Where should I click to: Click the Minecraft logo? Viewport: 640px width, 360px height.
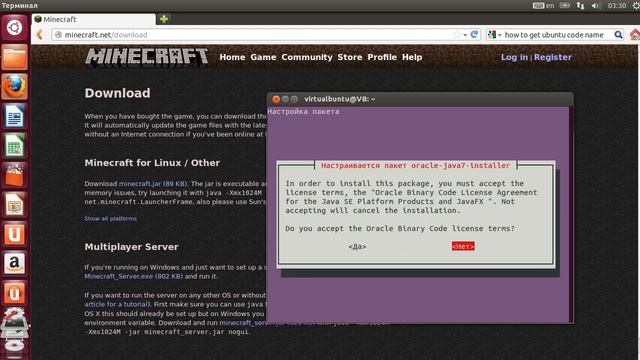(147, 57)
